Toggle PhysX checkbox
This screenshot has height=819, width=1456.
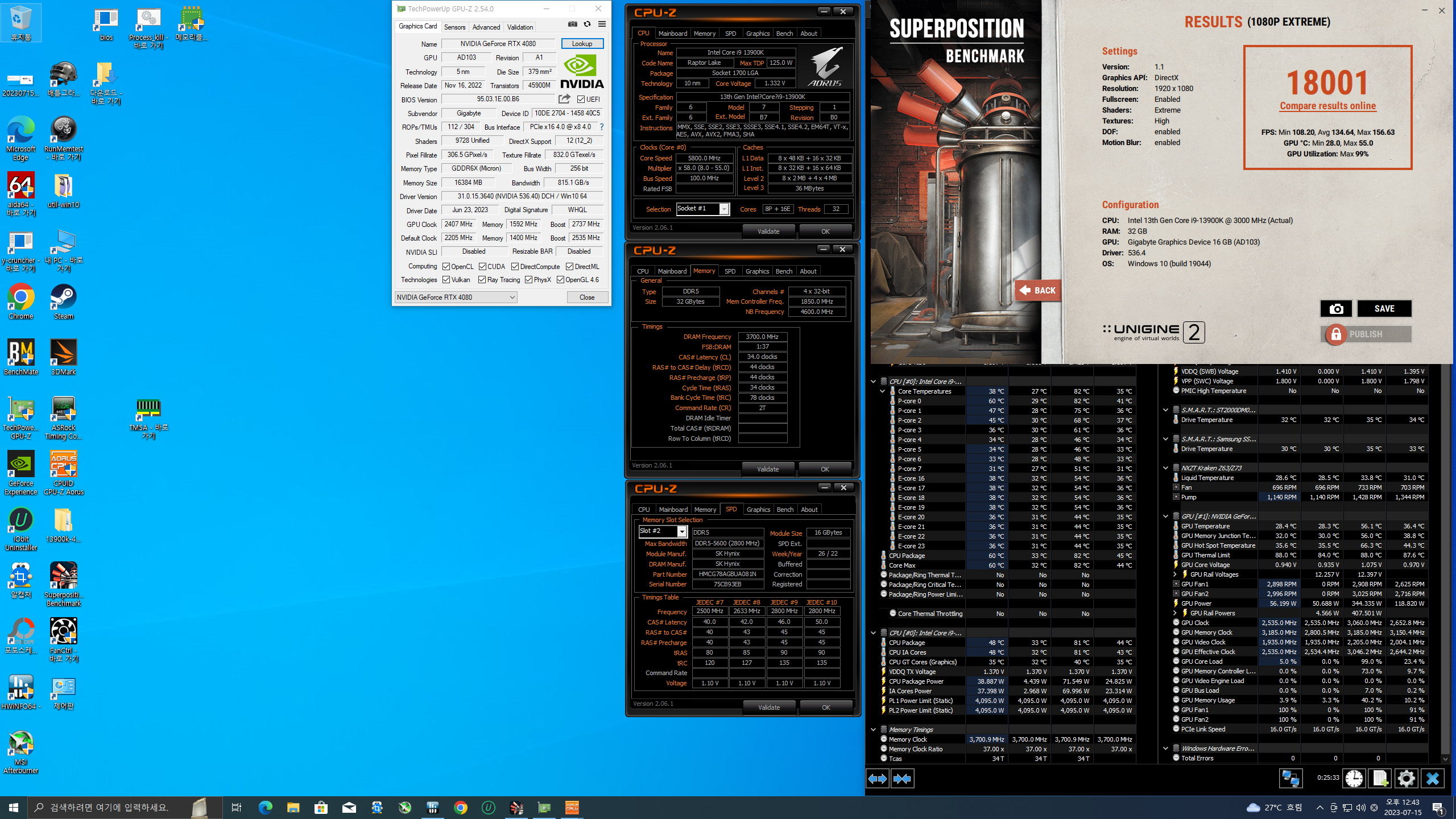529,279
